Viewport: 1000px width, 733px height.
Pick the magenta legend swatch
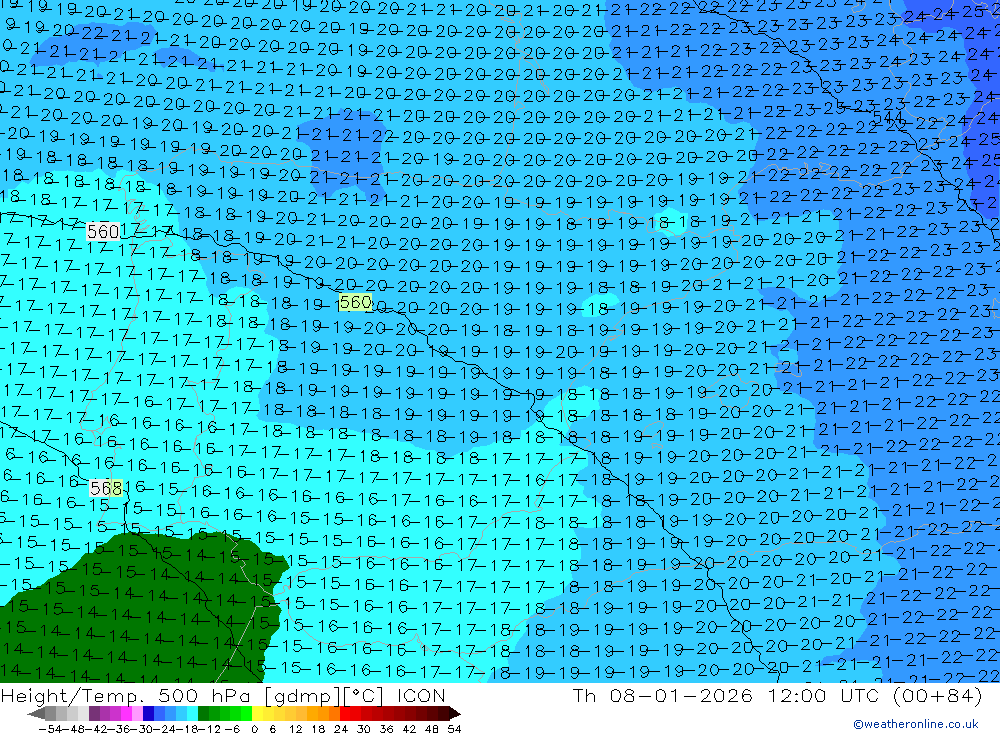click(126, 713)
